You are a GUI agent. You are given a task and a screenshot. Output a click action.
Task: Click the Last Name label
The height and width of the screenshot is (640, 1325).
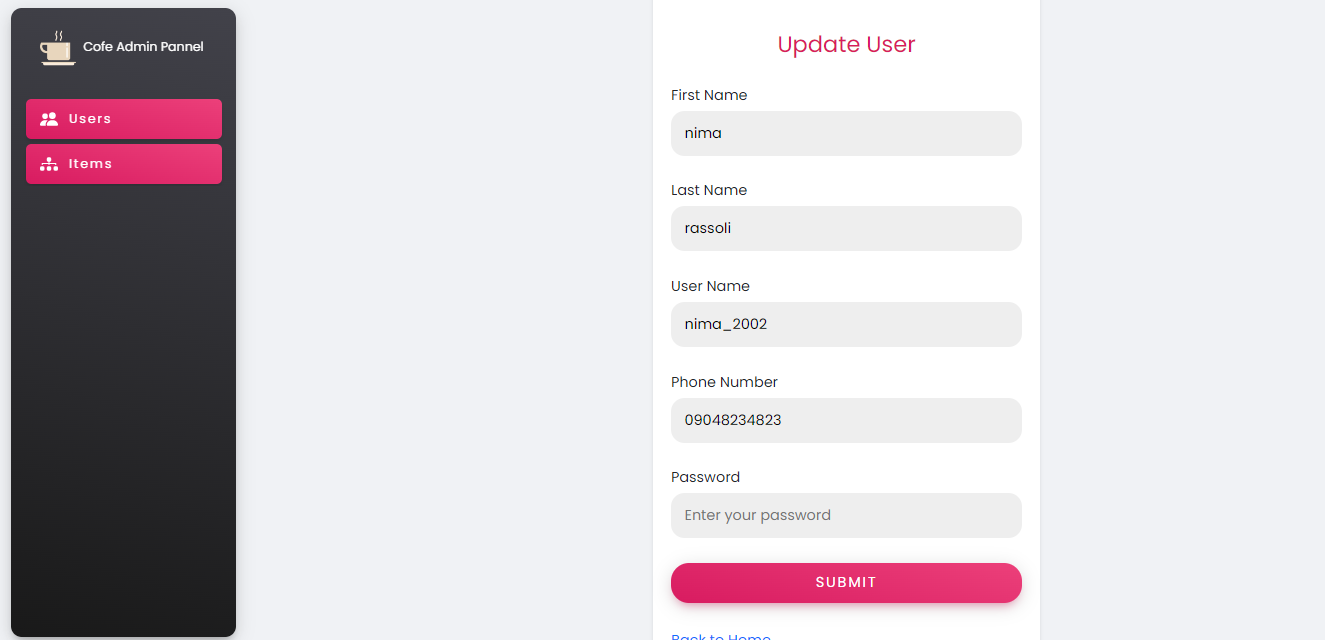coord(708,189)
